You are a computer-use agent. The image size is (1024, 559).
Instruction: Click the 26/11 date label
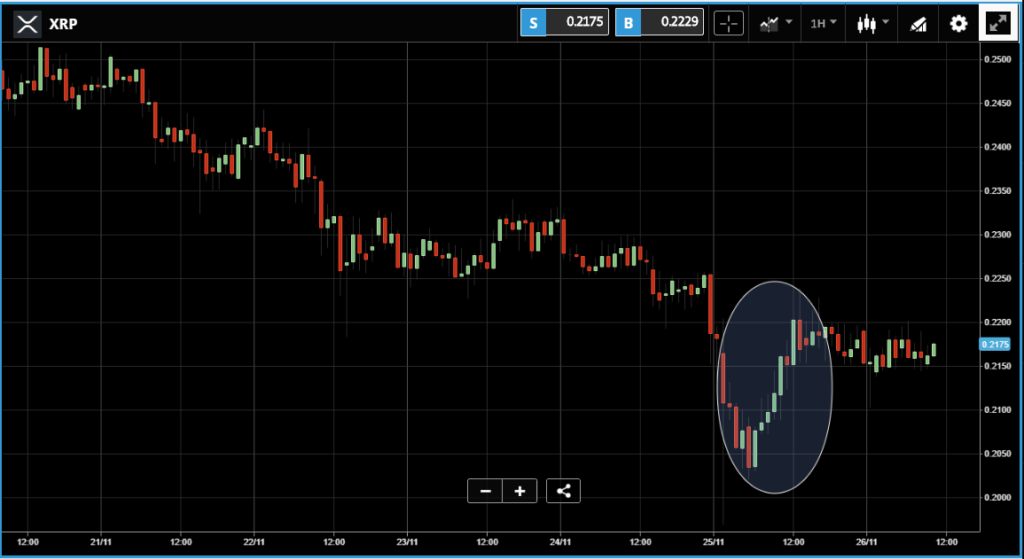[x=867, y=542]
